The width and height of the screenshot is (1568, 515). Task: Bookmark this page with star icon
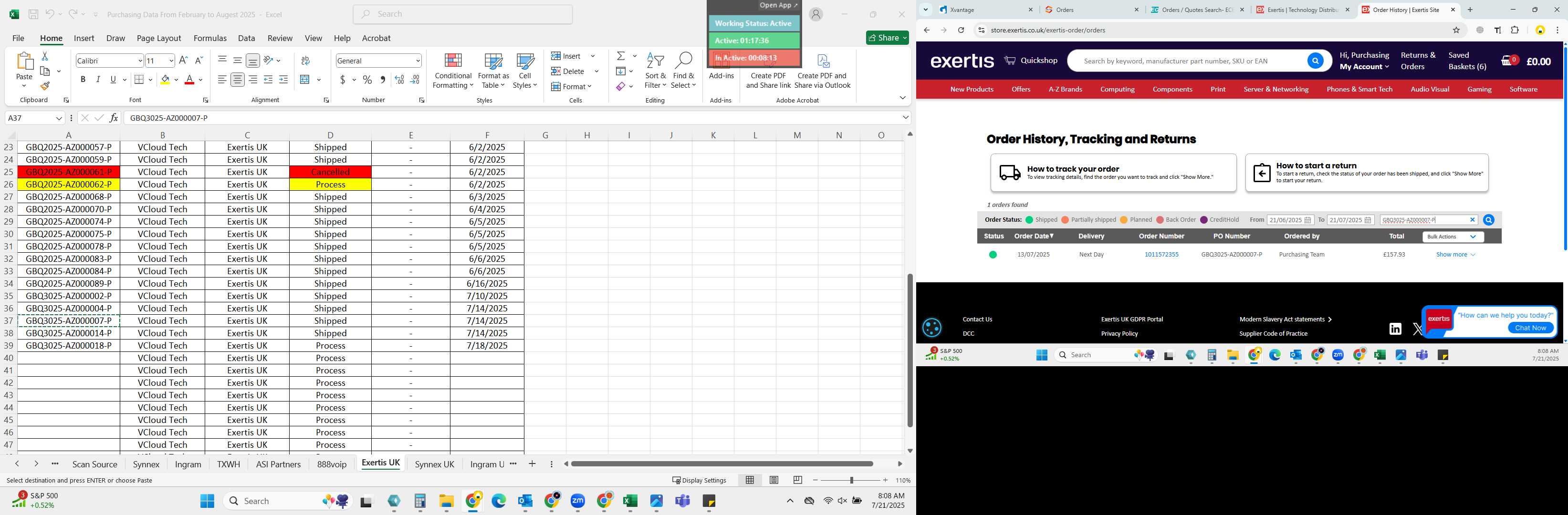pyautogui.click(x=1457, y=31)
